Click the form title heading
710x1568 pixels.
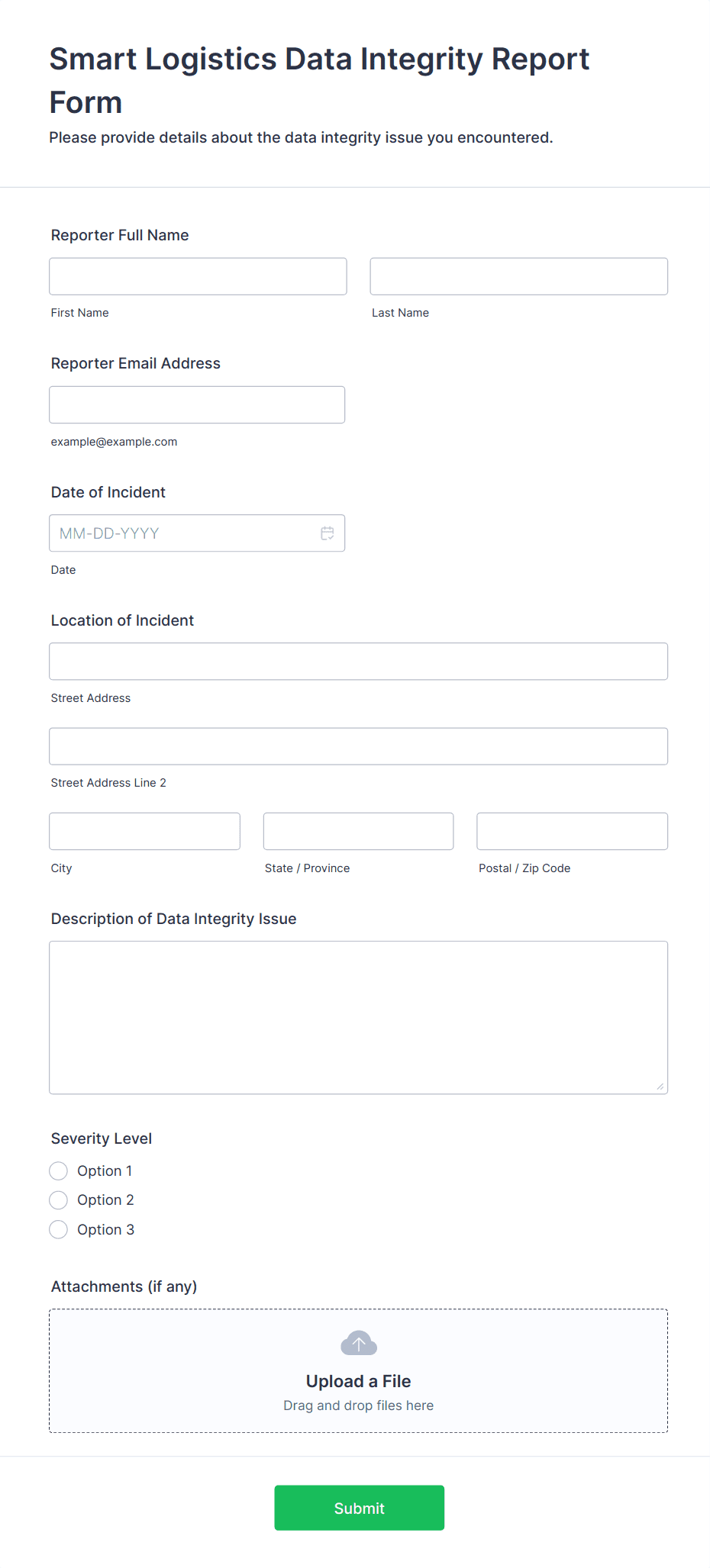coord(318,79)
